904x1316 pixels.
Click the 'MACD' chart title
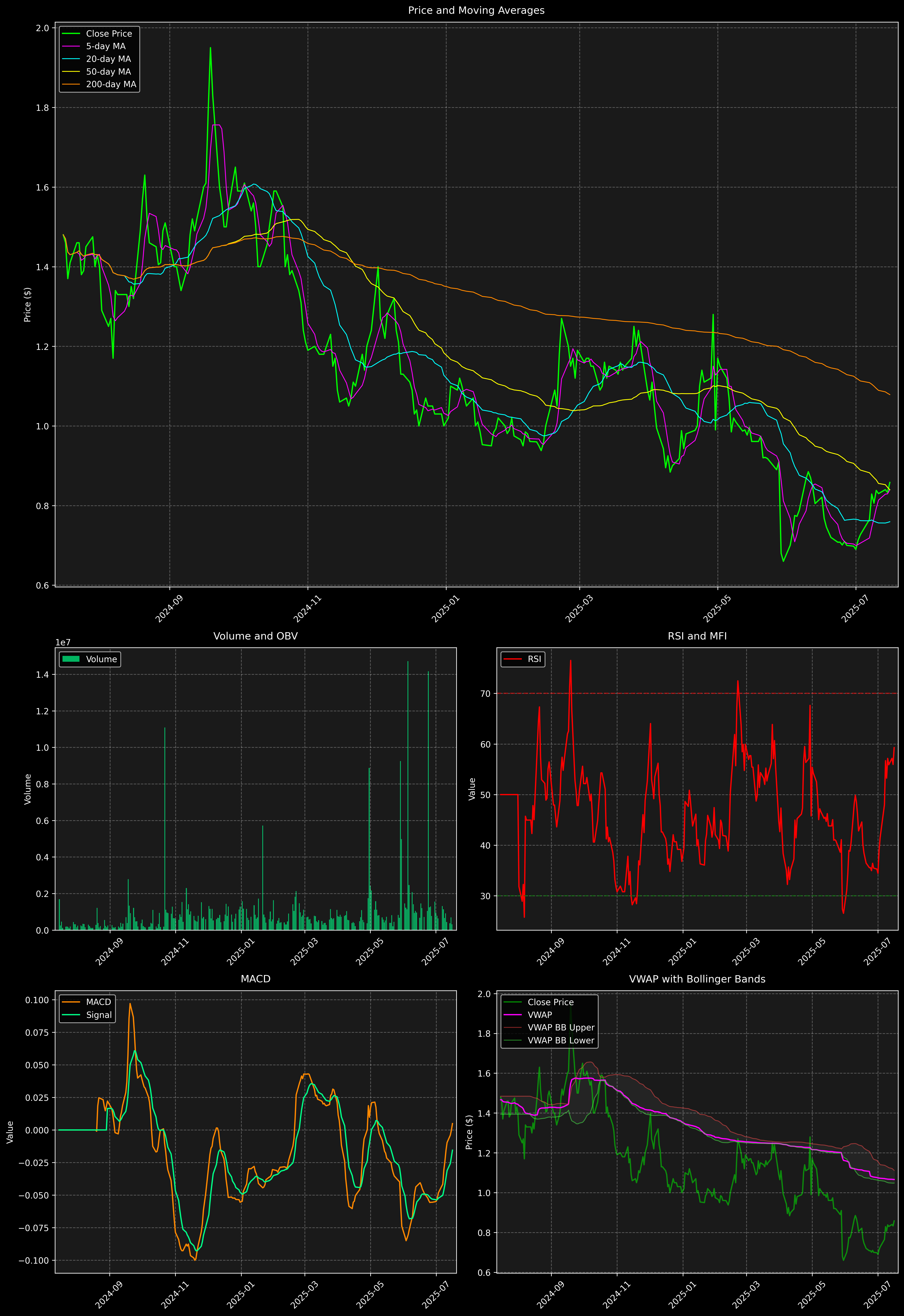click(x=255, y=979)
